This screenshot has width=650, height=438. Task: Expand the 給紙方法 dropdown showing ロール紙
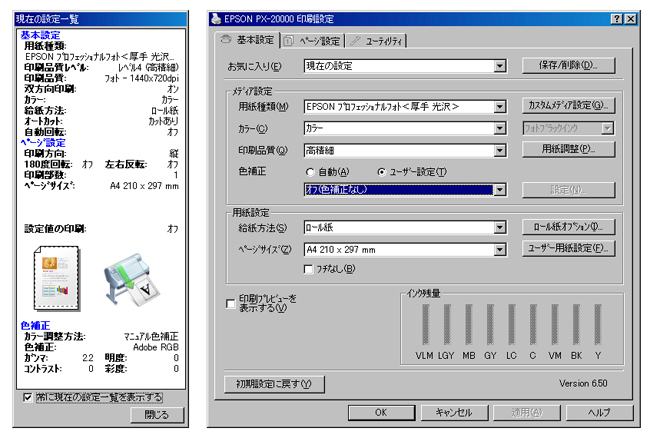(x=405, y=227)
